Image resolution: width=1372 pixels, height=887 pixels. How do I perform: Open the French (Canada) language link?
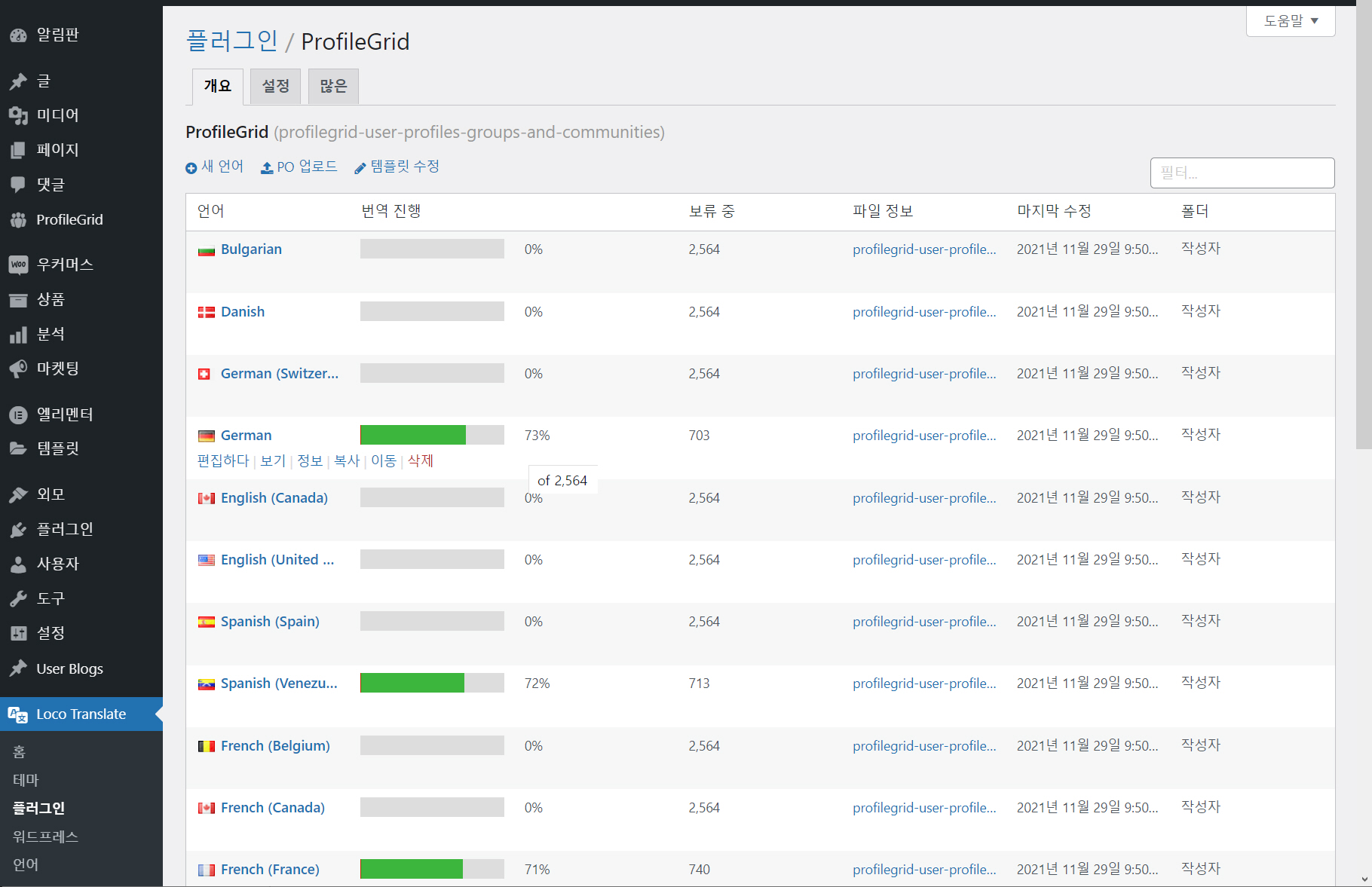pyautogui.click(x=273, y=808)
